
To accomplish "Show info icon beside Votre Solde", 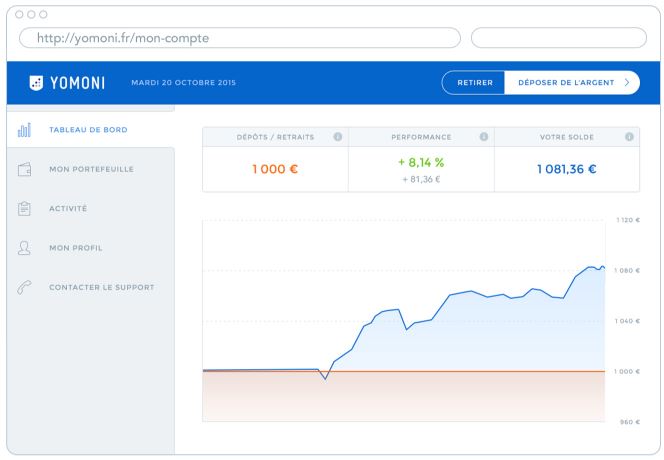I will pyautogui.click(x=629, y=137).
